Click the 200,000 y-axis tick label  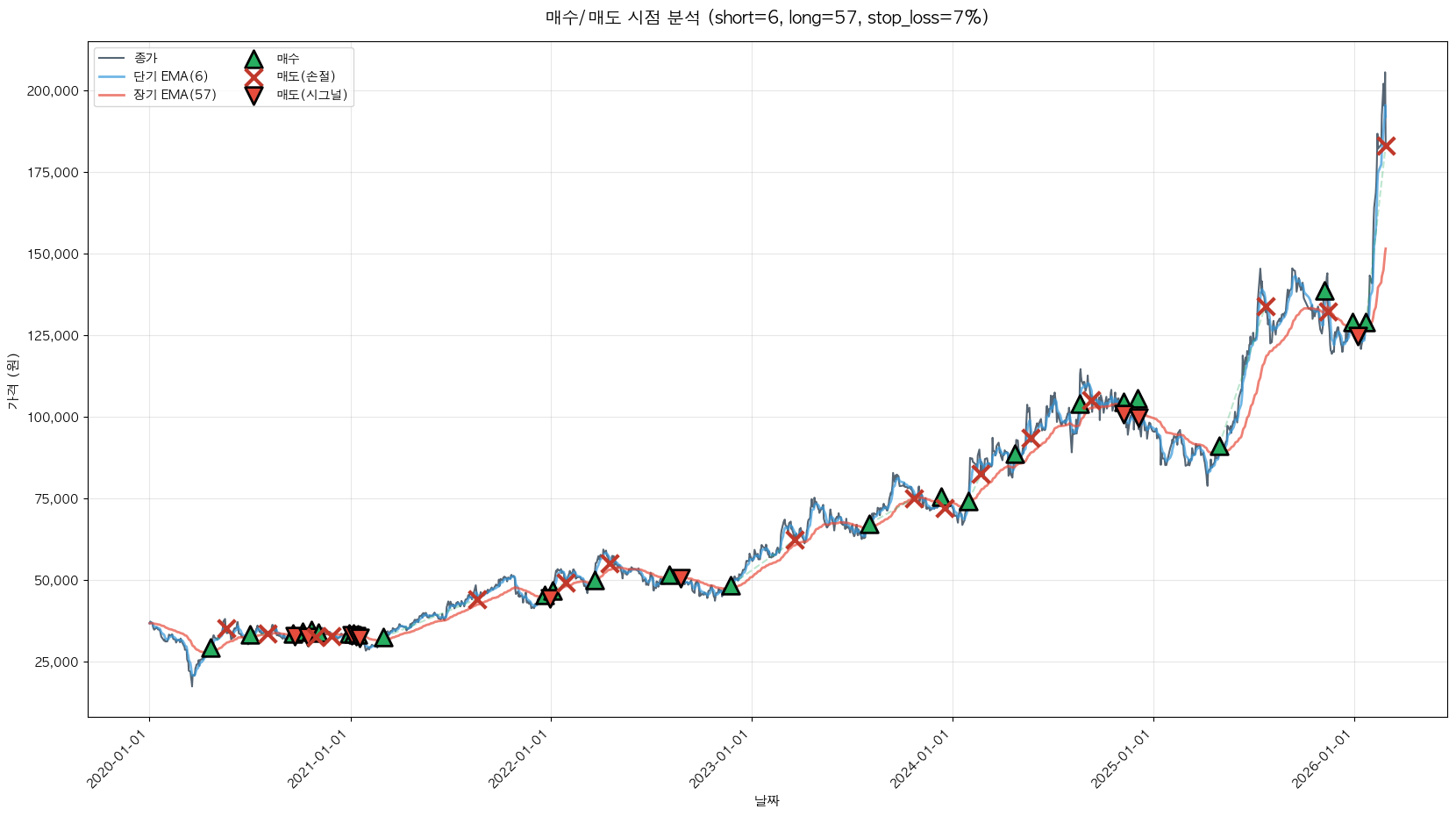(x=52, y=91)
